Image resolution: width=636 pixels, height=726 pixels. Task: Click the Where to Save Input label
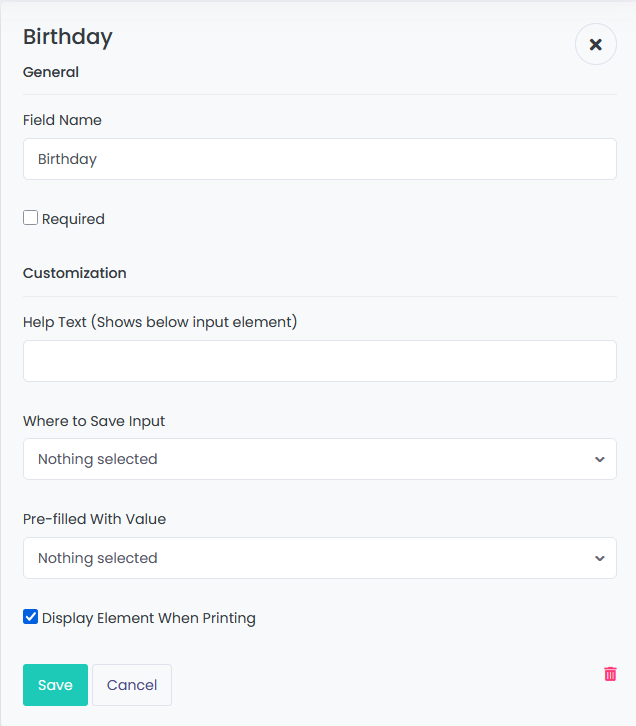click(x=94, y=421)
